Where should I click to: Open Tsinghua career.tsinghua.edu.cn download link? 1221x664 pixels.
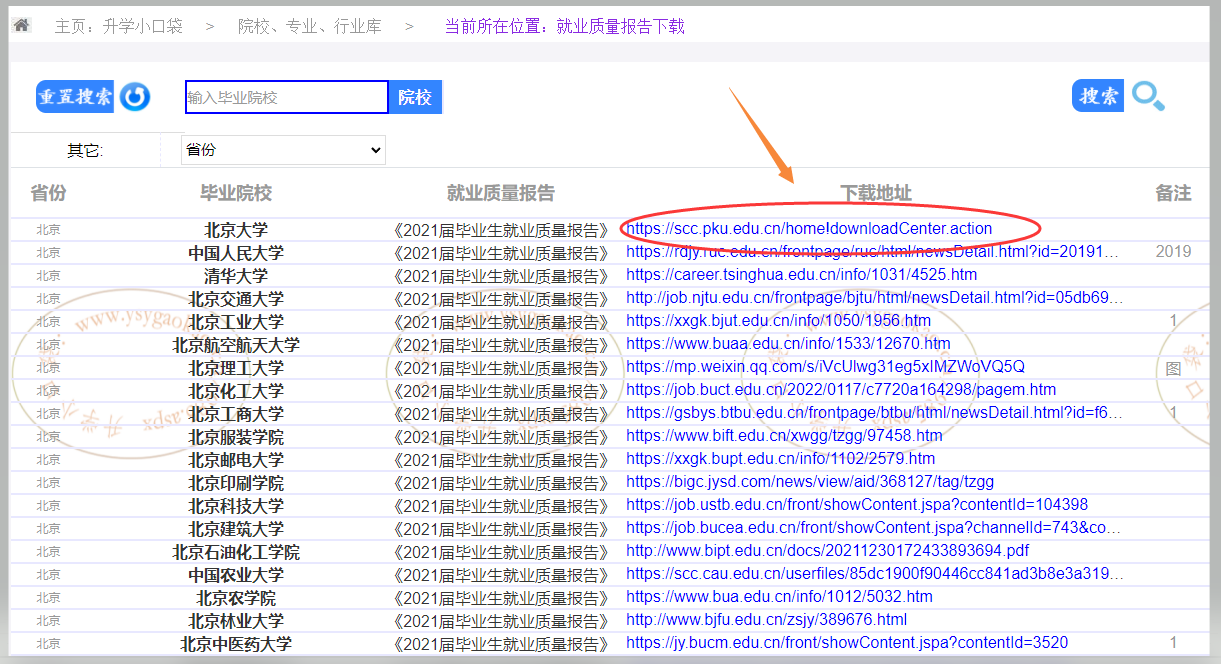click(x=801, y=275)
